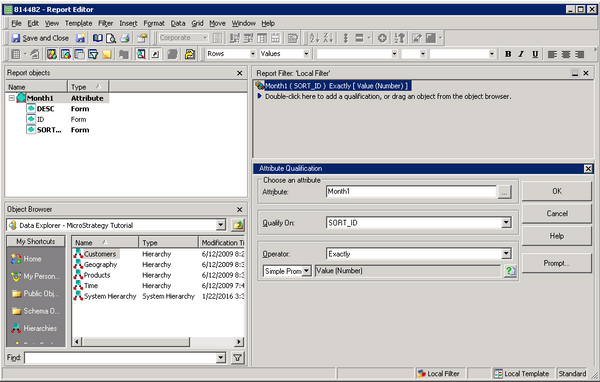
Task: Click the yellow note icon in toolbar
Action: [x=107, y=54]
